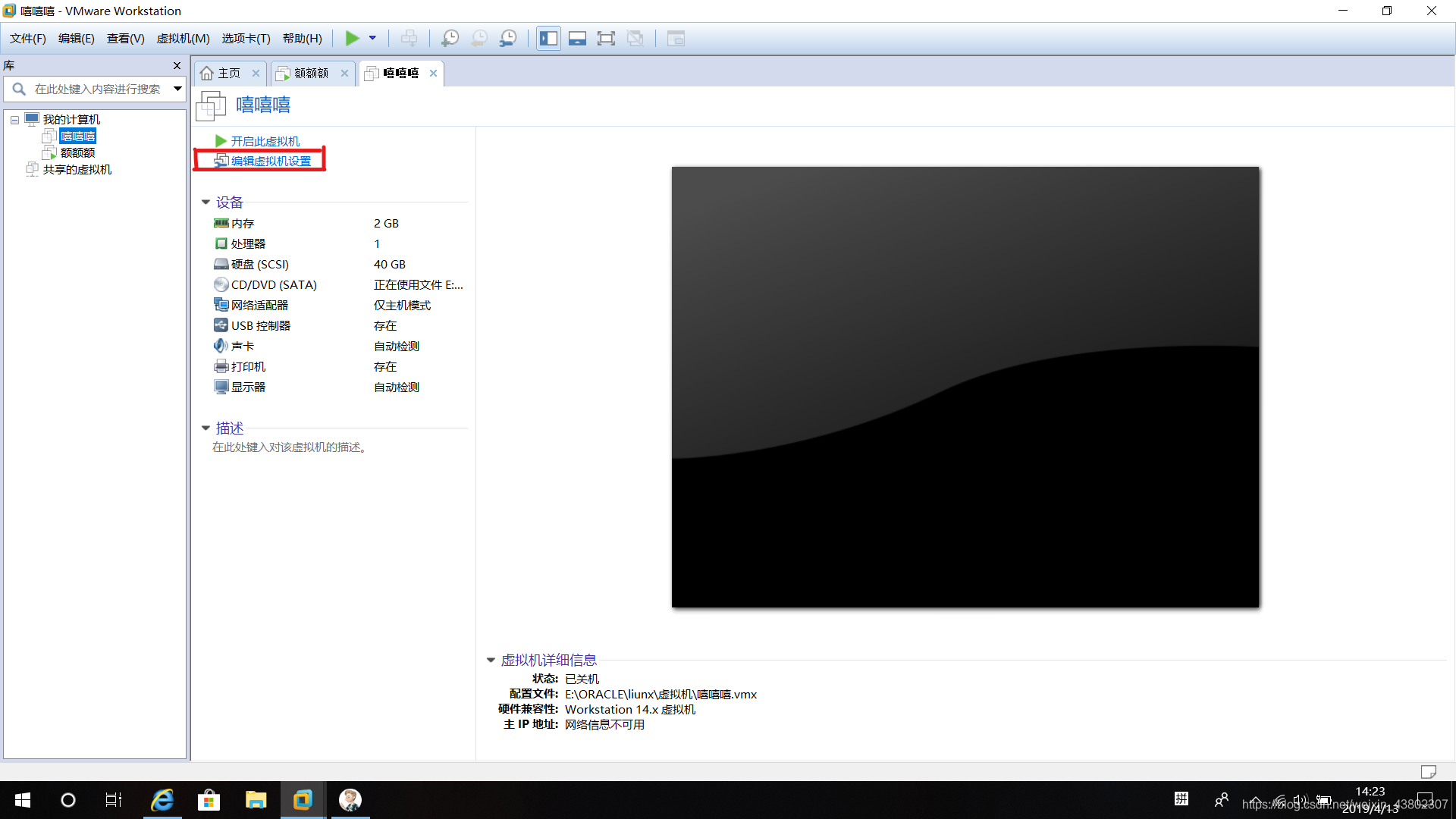Viewport: 1456px width, 819px height.
Task: Click the Unity mode toolbar icon
Action: click(x=635, y=38)
